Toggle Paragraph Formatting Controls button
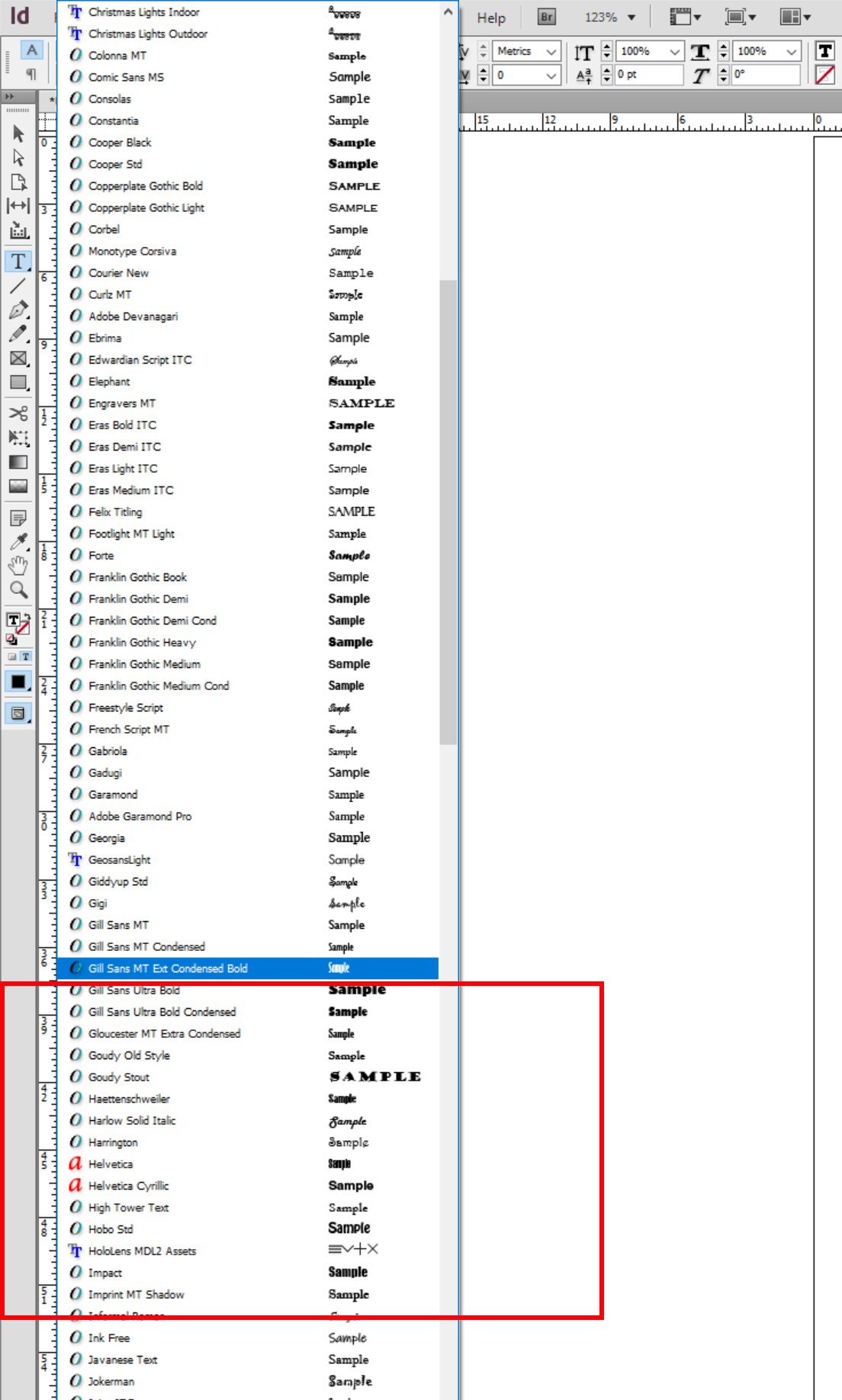Image resolution: width=842 pixels, height=1400 pixels. (31, 74)
